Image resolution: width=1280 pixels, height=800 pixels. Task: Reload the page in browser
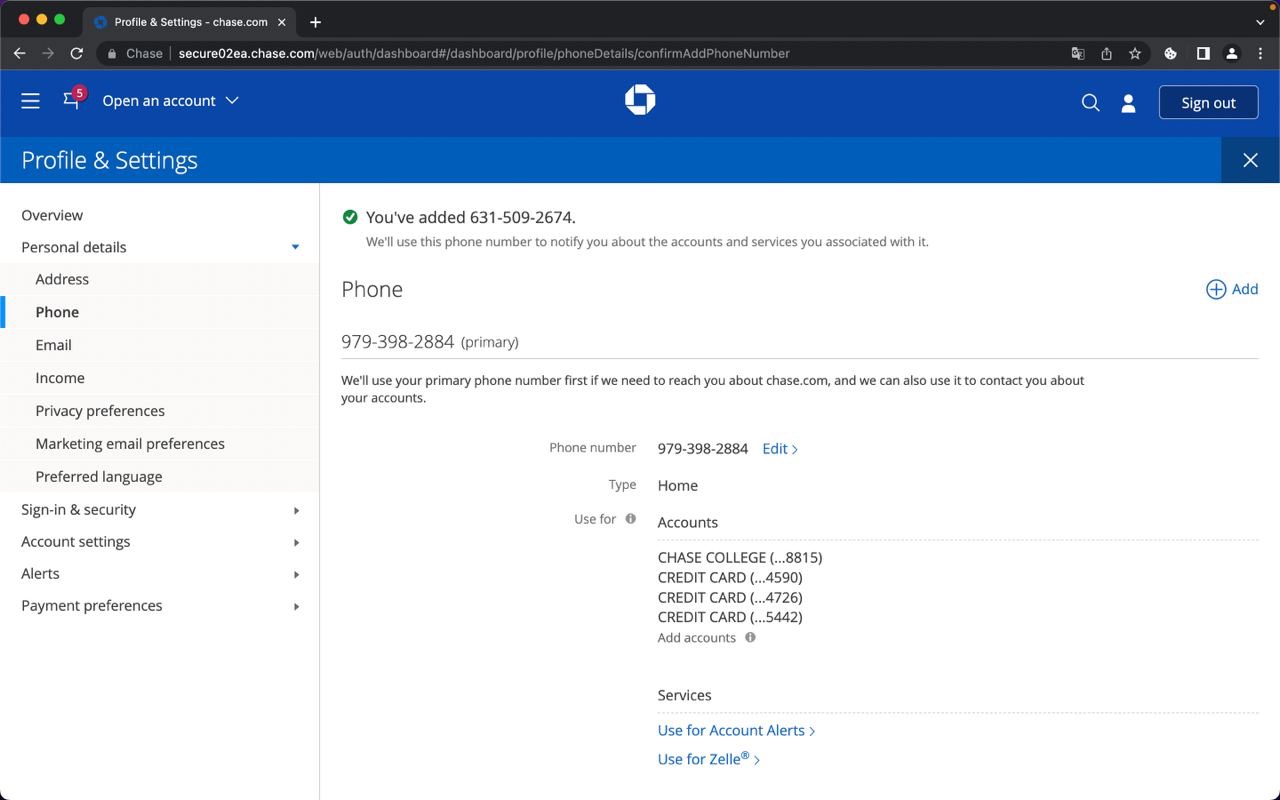(77, 54)
